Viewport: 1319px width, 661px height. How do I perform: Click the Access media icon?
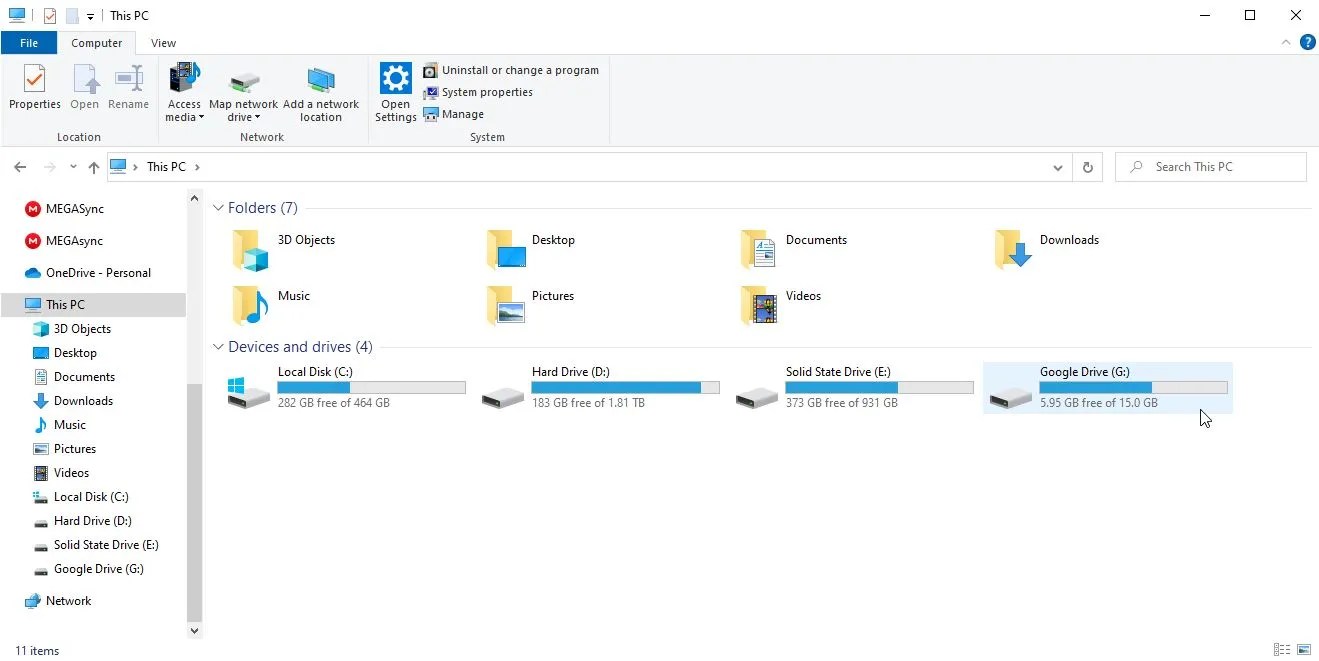click(x=183, y=90)
